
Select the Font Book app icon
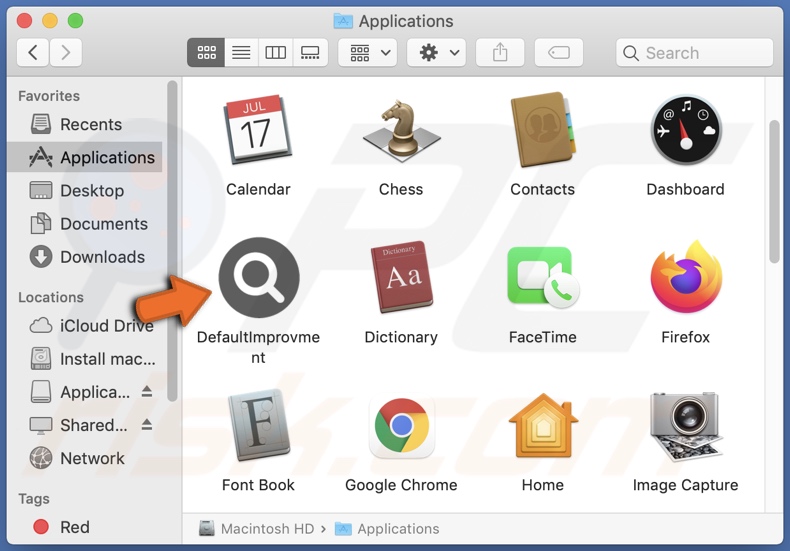(x=258, y=425)
